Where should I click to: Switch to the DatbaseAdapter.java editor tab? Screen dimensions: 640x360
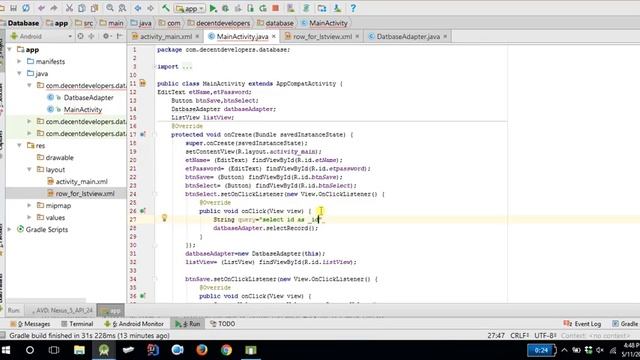(x=408, y=36)
